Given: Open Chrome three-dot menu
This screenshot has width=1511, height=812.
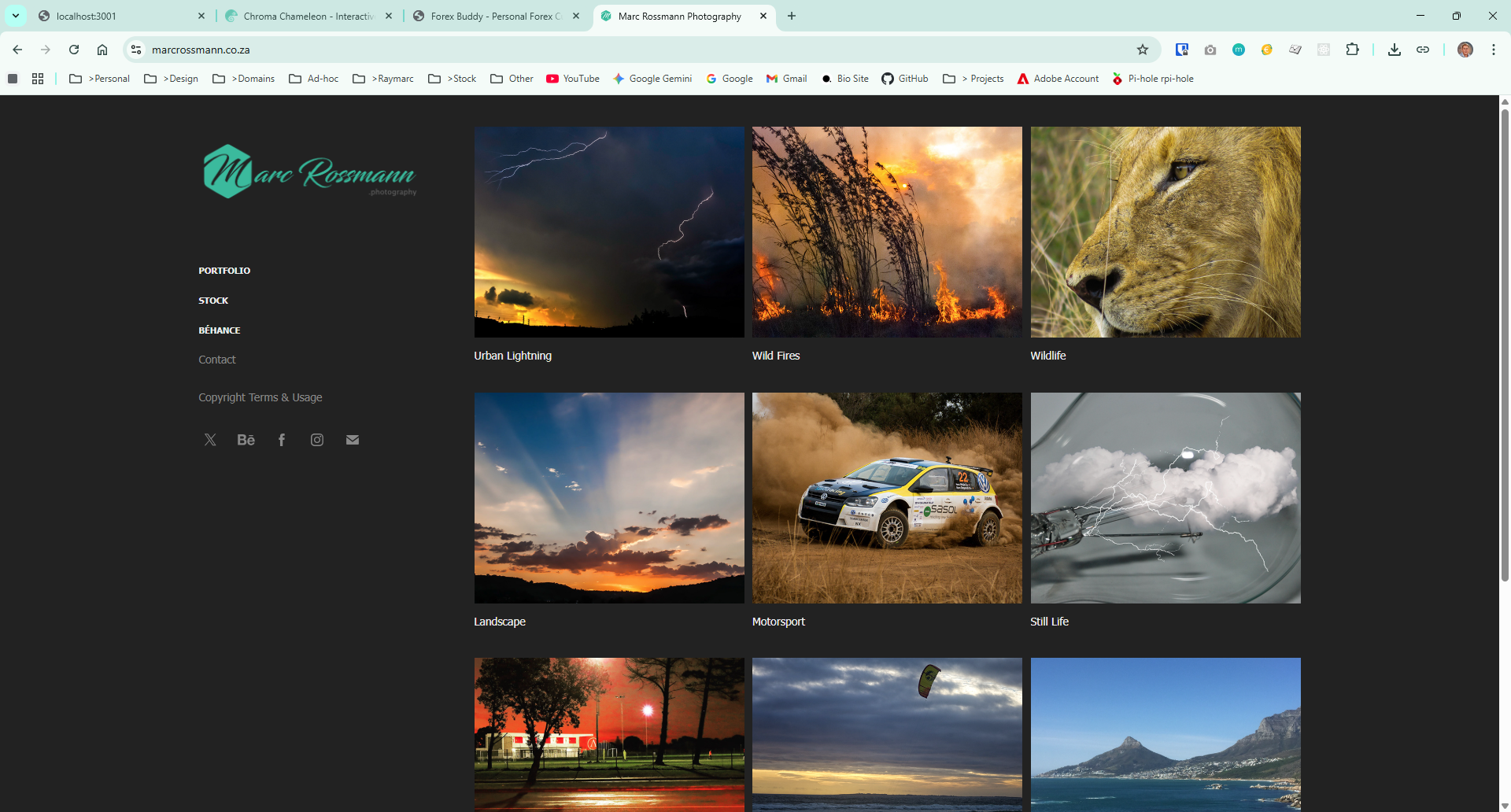Looking at the screenshot, I should [x=1493, y=50].
